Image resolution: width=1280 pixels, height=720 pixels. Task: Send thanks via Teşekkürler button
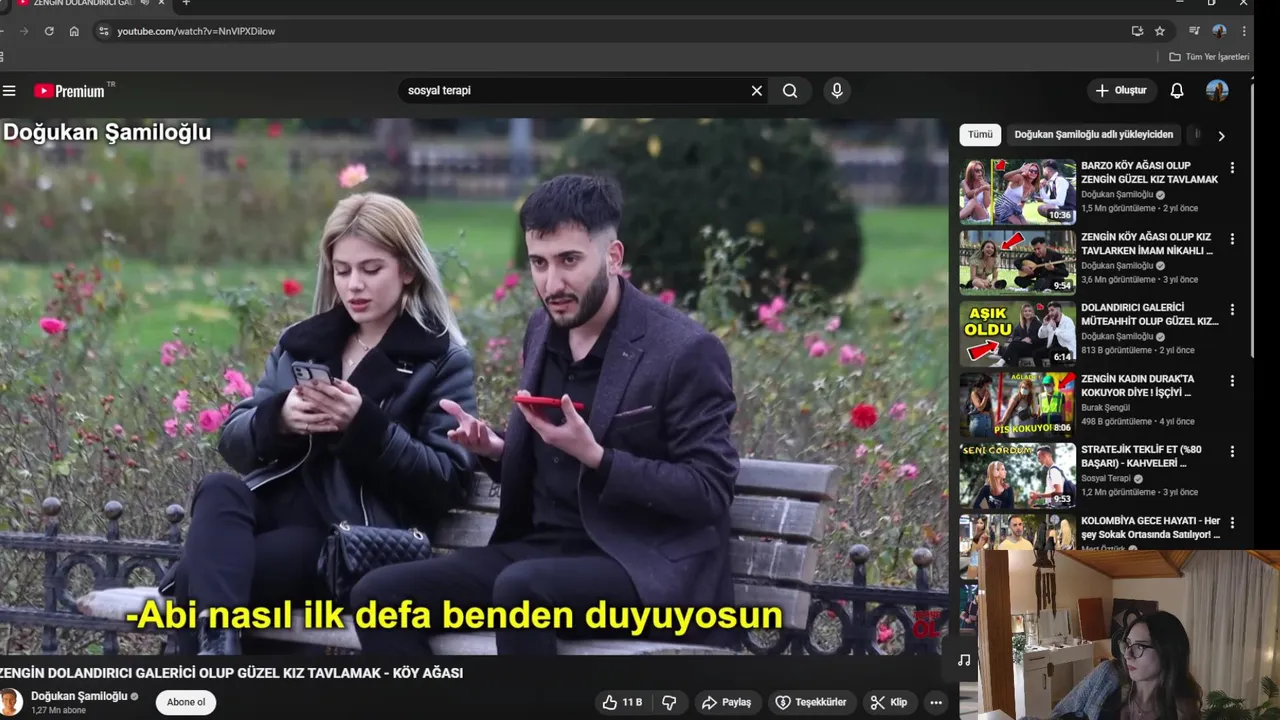click(x=811, y=703)
